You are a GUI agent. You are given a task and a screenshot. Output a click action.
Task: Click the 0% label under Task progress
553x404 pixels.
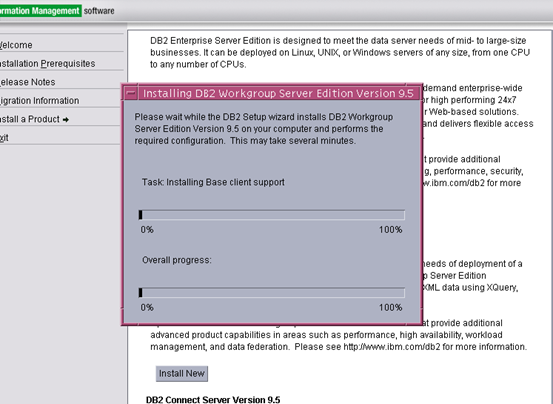click(x=147, y=230)
